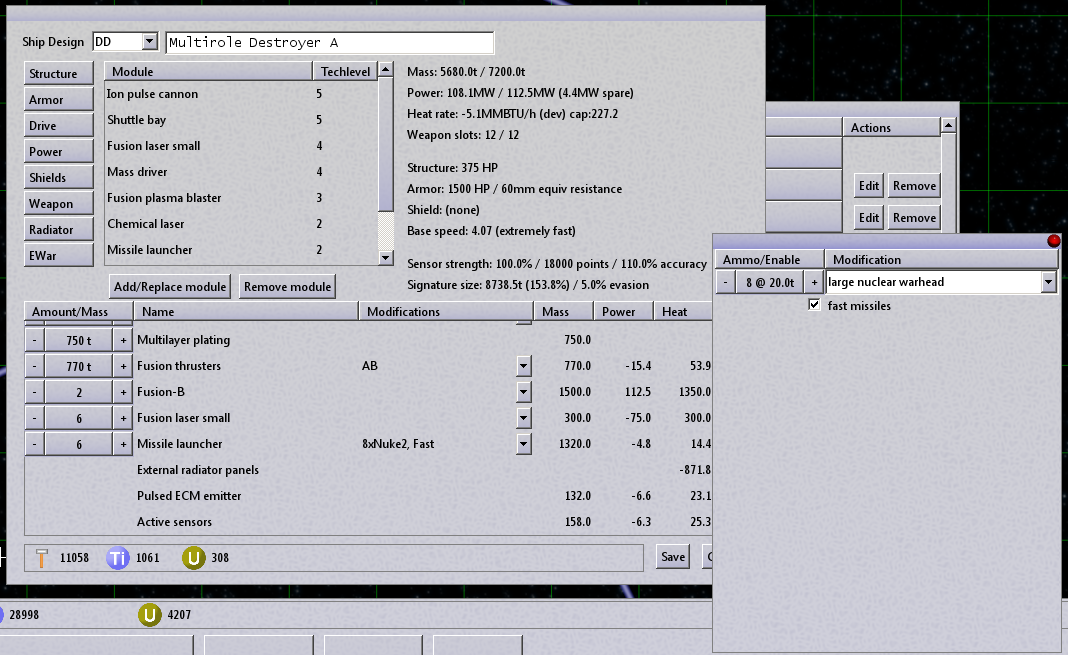The width and height of the screenshot is (1068, 655).
Task: Click the ship design name field
Action: click(x=329, y=43)
